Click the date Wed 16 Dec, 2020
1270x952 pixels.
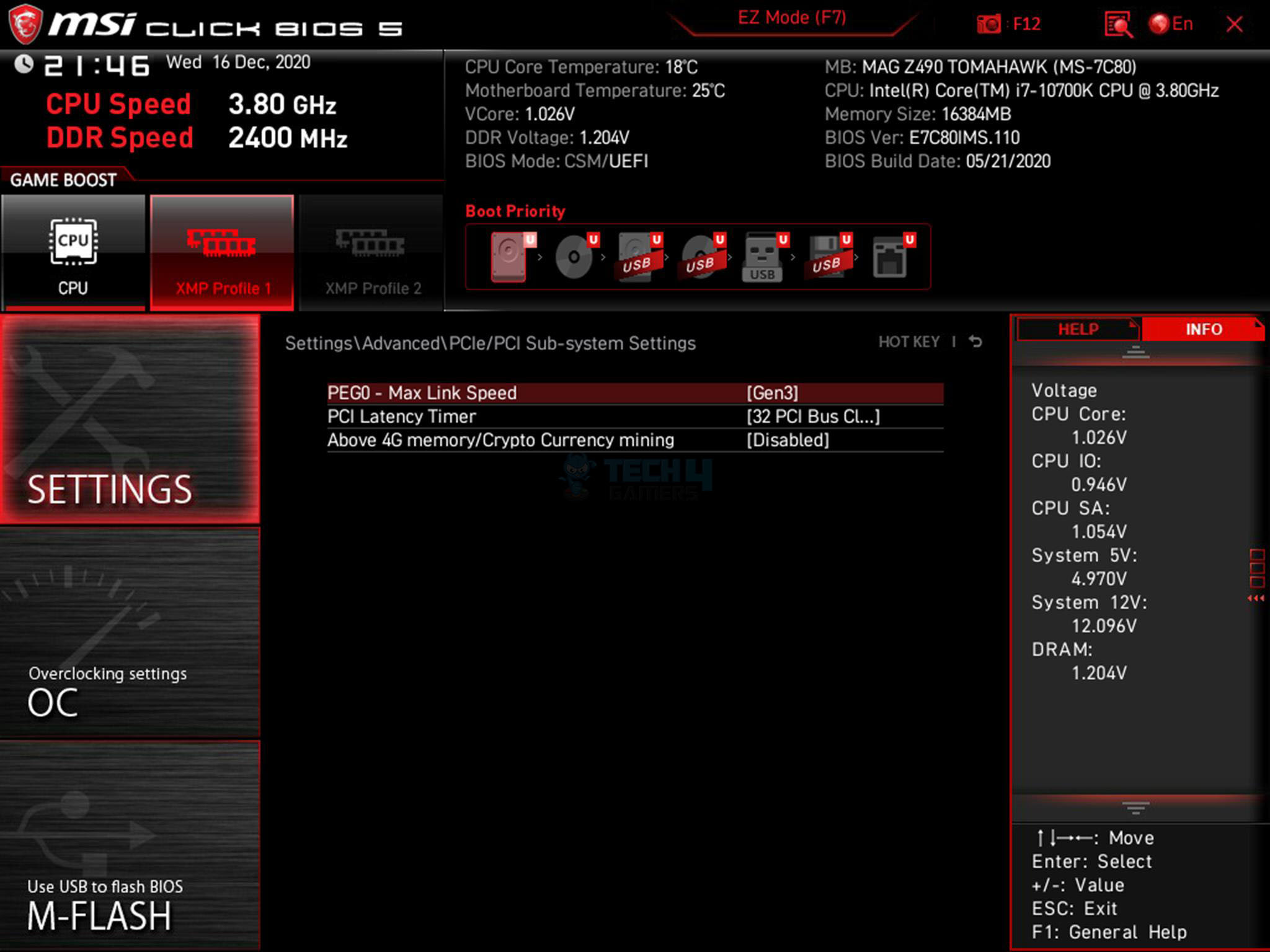tap(238, 63)
